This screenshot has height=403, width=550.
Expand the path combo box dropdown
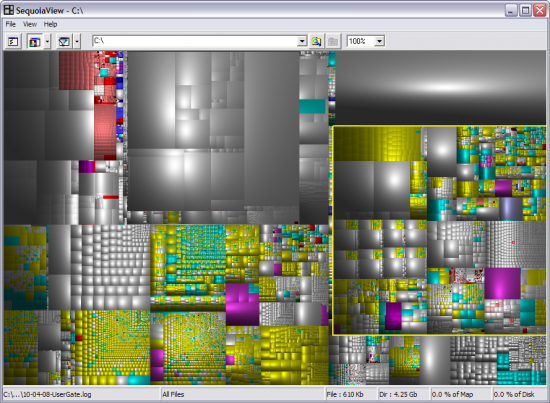tap(302, 41)
